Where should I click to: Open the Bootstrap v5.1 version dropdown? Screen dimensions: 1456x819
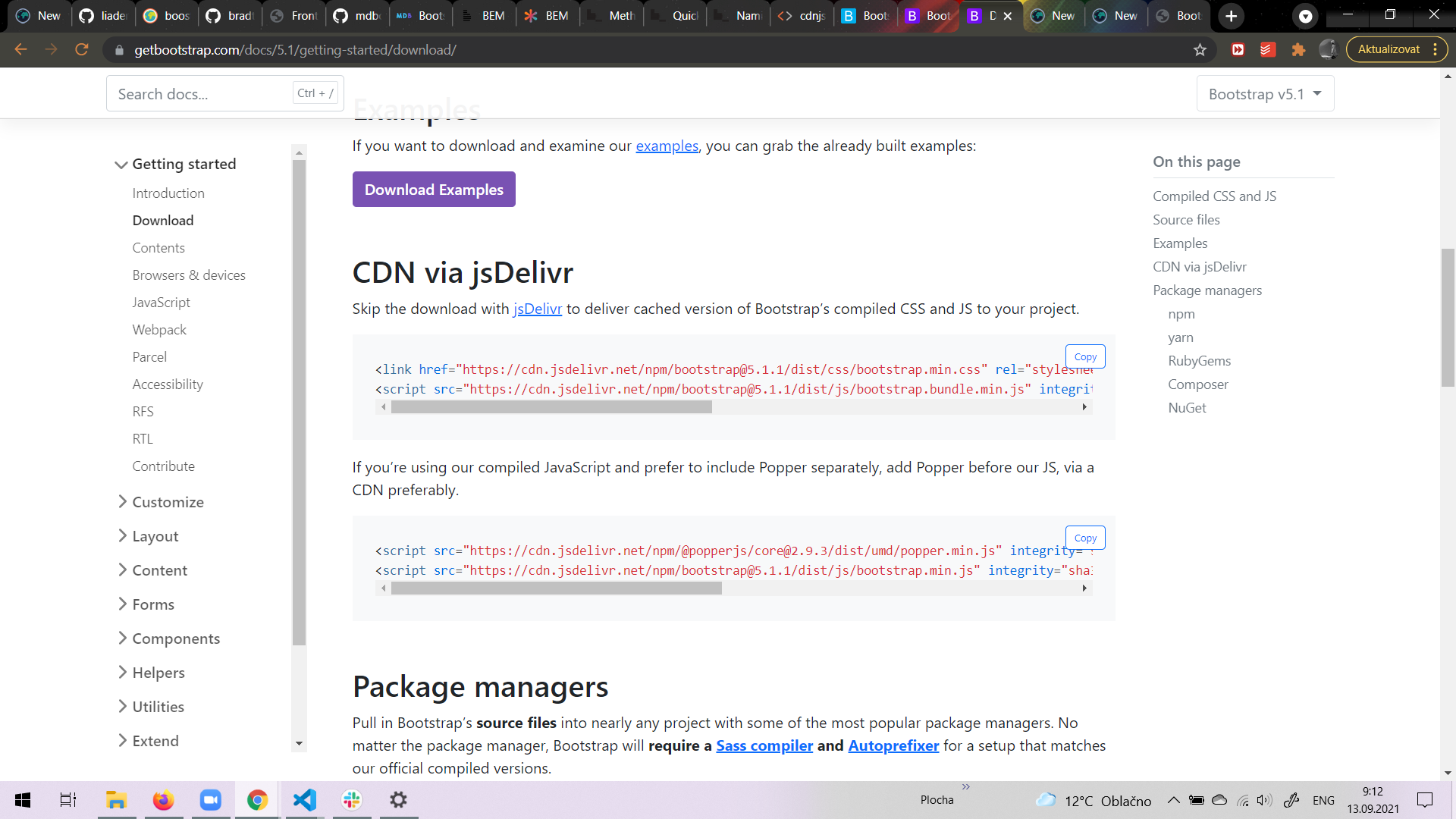pyautogui.click(x=1265, y=93)
